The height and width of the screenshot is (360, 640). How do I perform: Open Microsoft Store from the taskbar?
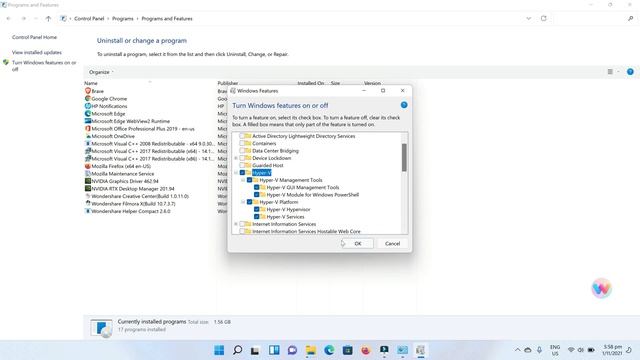click(347, 350)
